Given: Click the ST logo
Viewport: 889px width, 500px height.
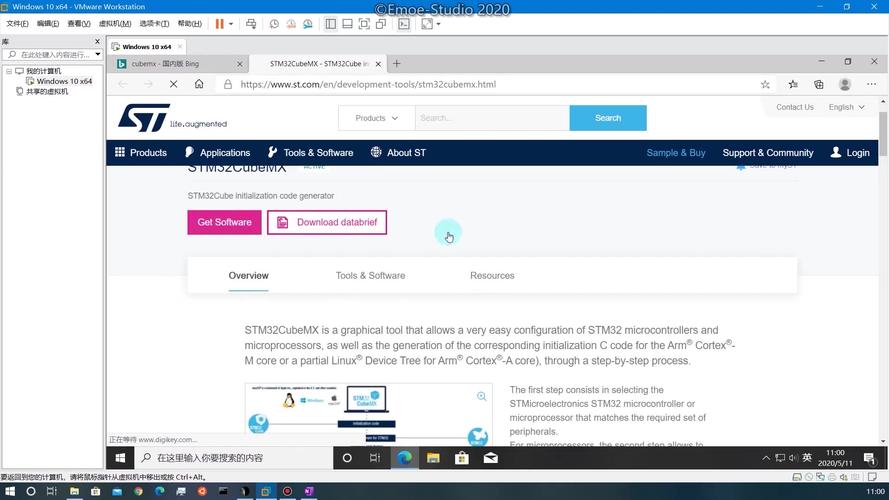Looking at the screenshot, I should click(143, 118).
